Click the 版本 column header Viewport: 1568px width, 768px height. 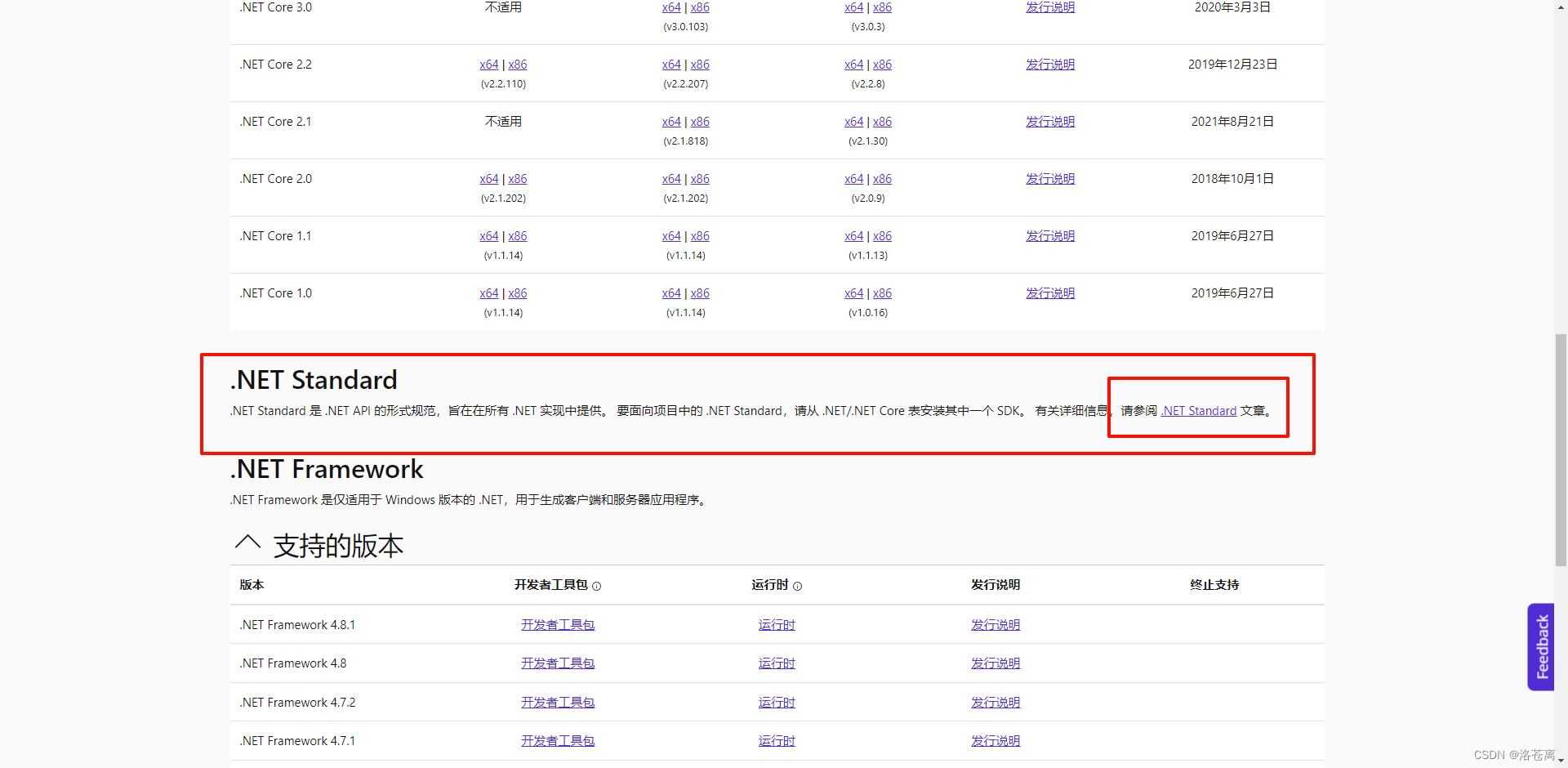coord(252,585)
